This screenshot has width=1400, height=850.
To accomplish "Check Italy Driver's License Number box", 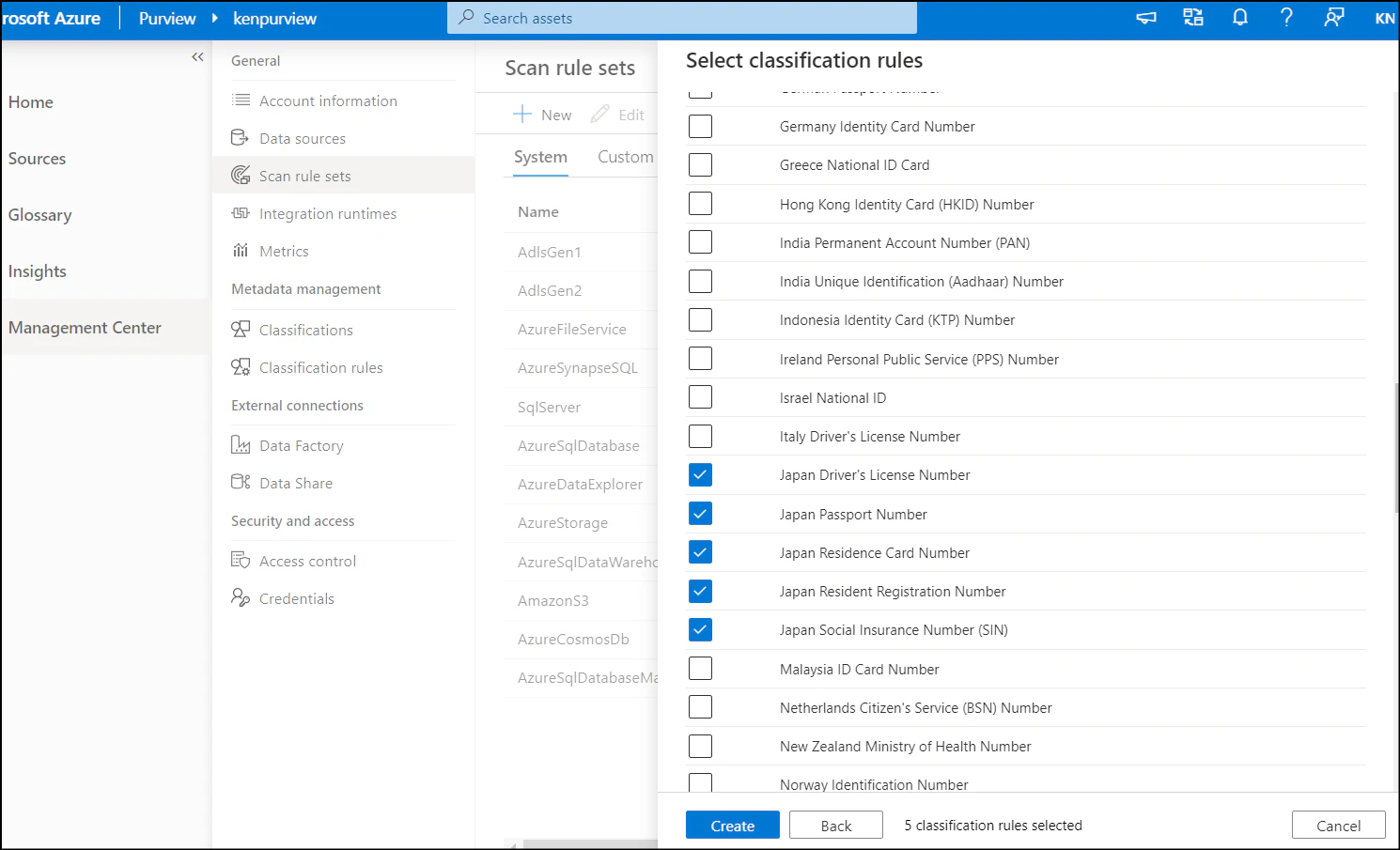I will point(700,436).
